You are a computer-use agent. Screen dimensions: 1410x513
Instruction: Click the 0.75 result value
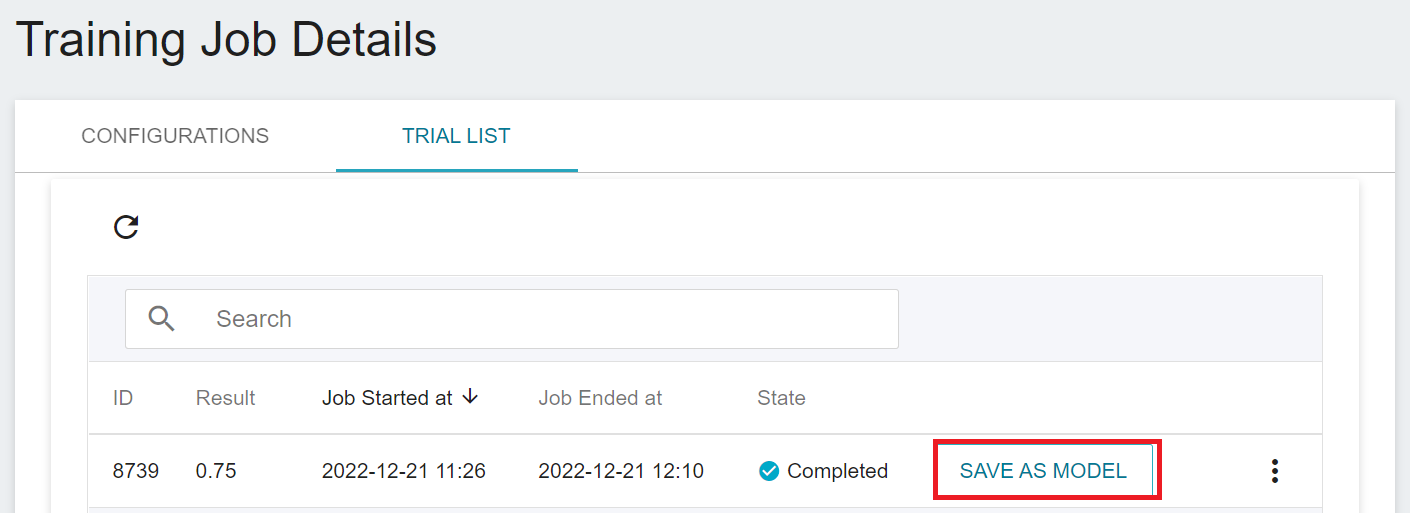(x=216, y=471)
